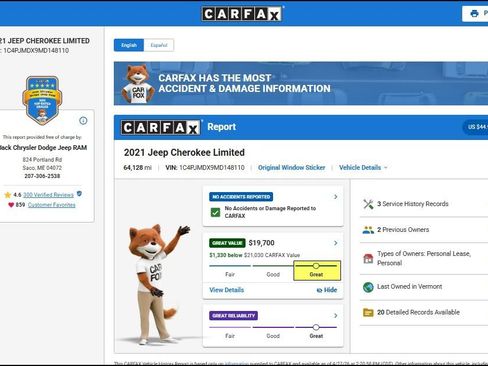Click the gold star rating icon

pyautogui.click(x=8, y=195)
